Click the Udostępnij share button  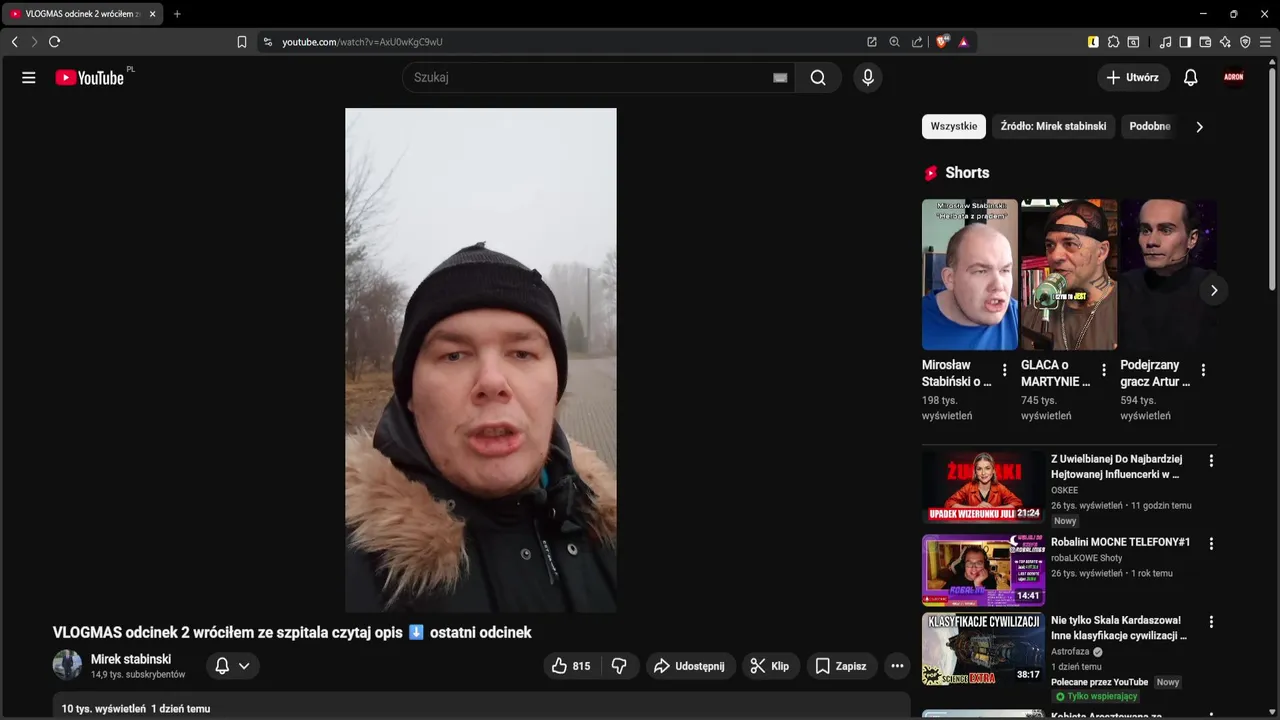coord(689,666)
